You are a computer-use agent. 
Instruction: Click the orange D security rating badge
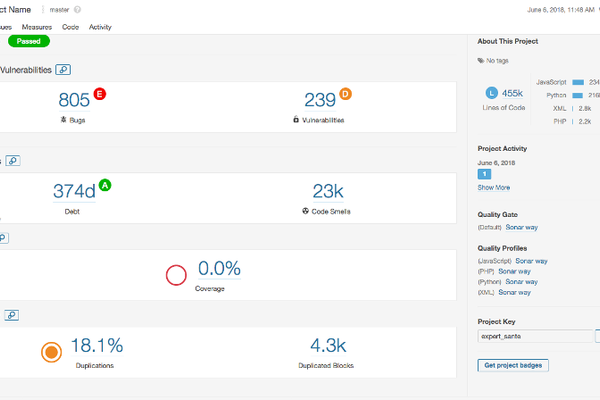[346, 94]
